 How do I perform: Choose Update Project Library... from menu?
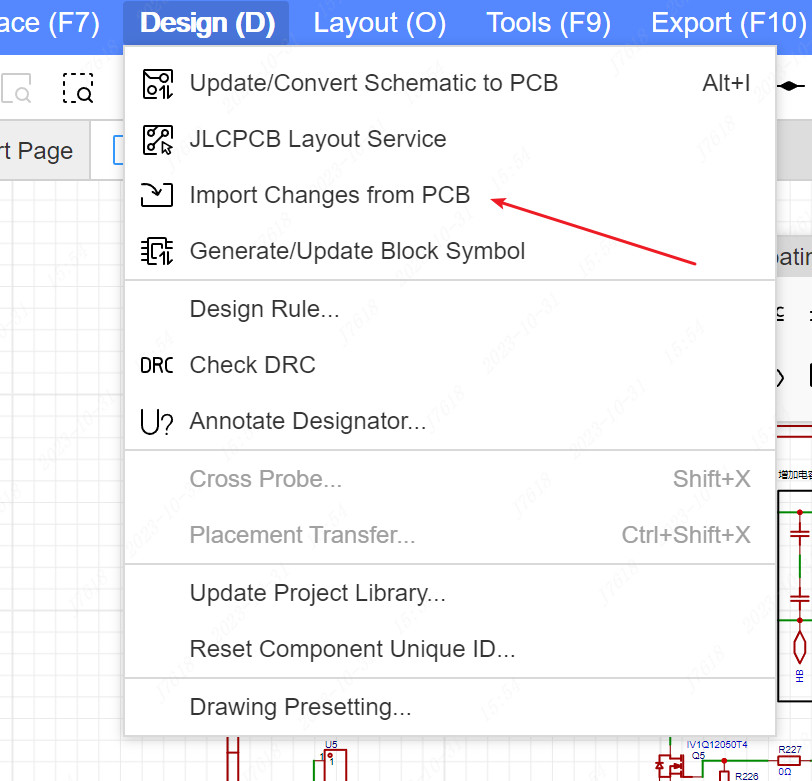(317, 593)
